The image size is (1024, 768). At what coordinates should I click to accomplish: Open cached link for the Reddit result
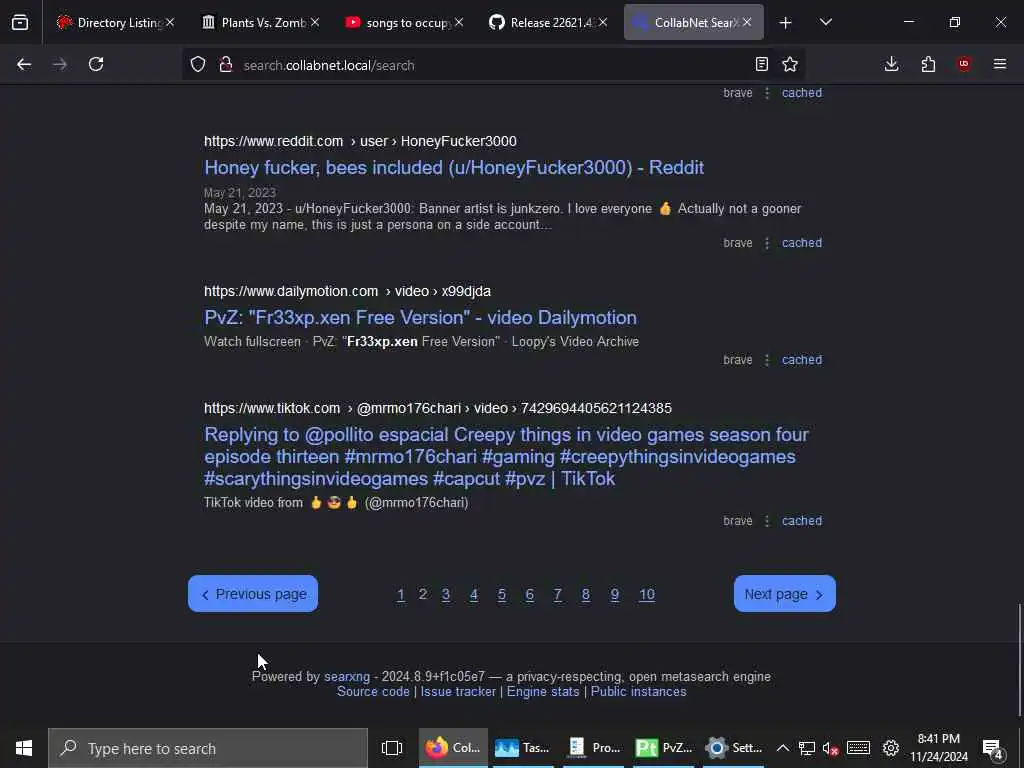pos(802,243)
